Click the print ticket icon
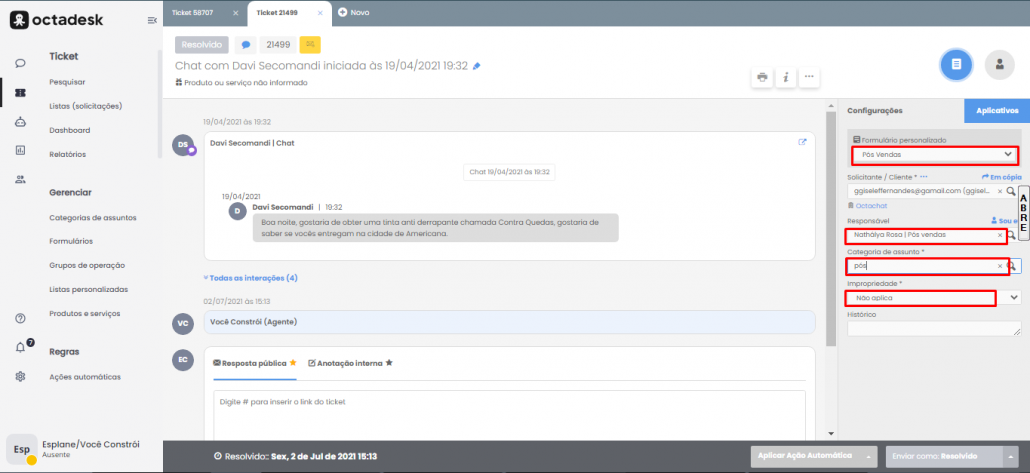This screenshot has height=473, width=1030. (x=762, y=77)
